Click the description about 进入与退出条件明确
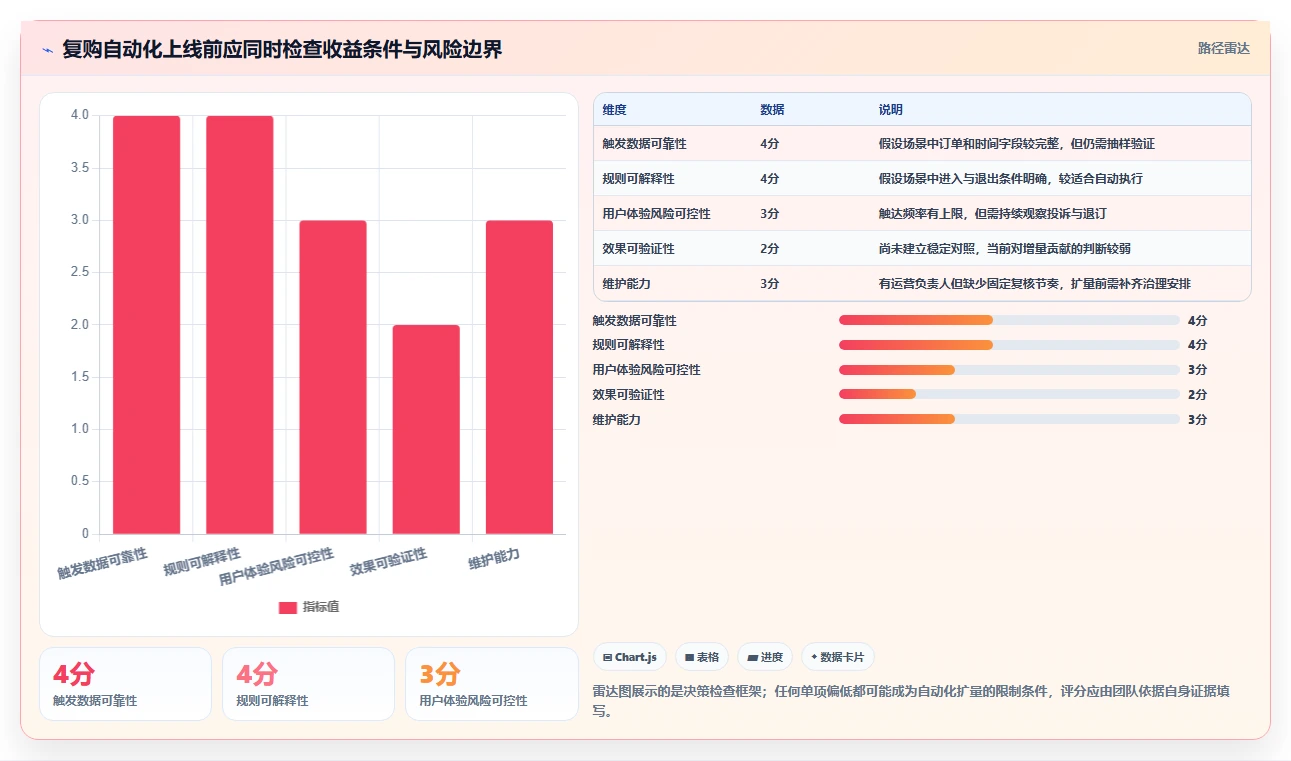1291x761 pixels. 1011,179
